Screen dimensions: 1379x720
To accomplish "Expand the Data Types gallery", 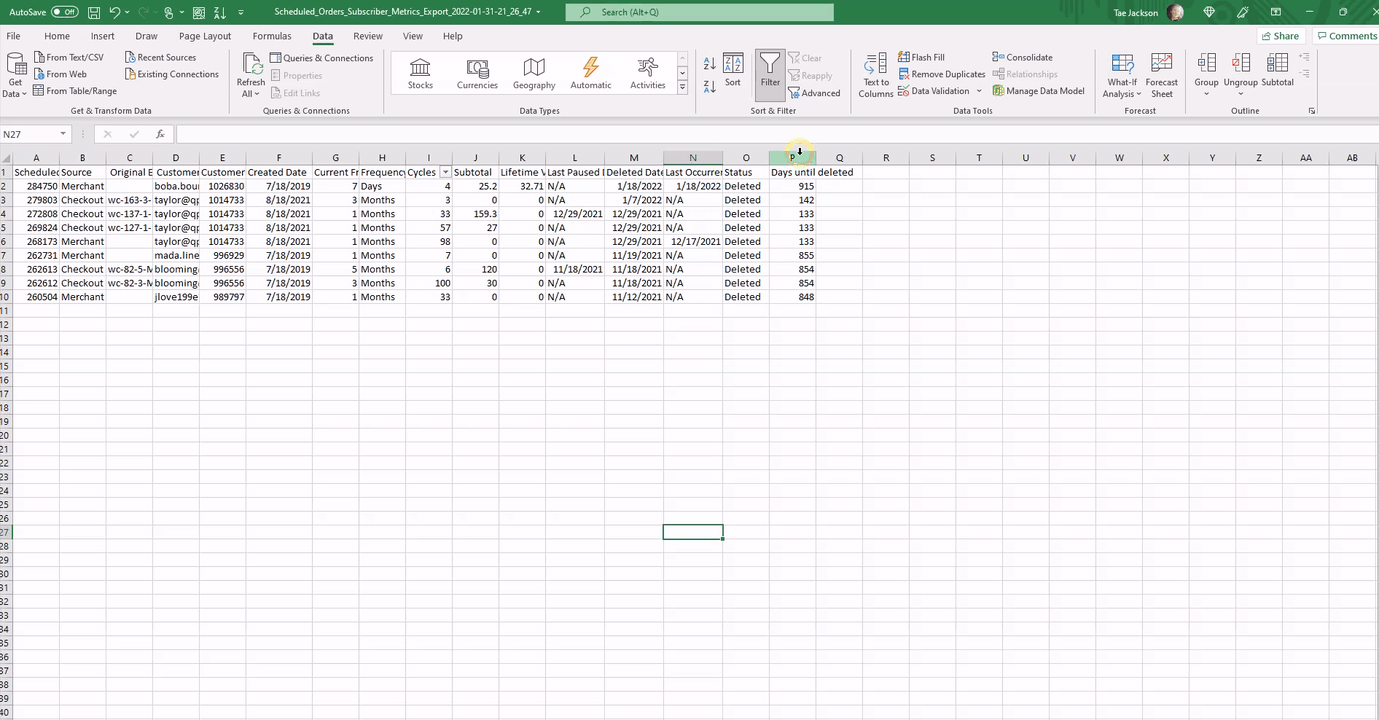I will pyautogui.click(x=683, y=88).
